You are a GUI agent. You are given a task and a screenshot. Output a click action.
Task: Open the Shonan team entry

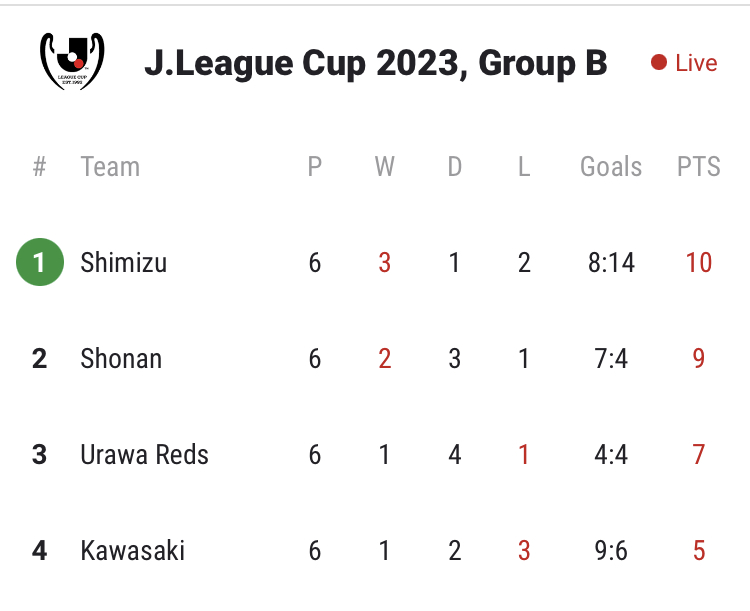pos(121,358)
